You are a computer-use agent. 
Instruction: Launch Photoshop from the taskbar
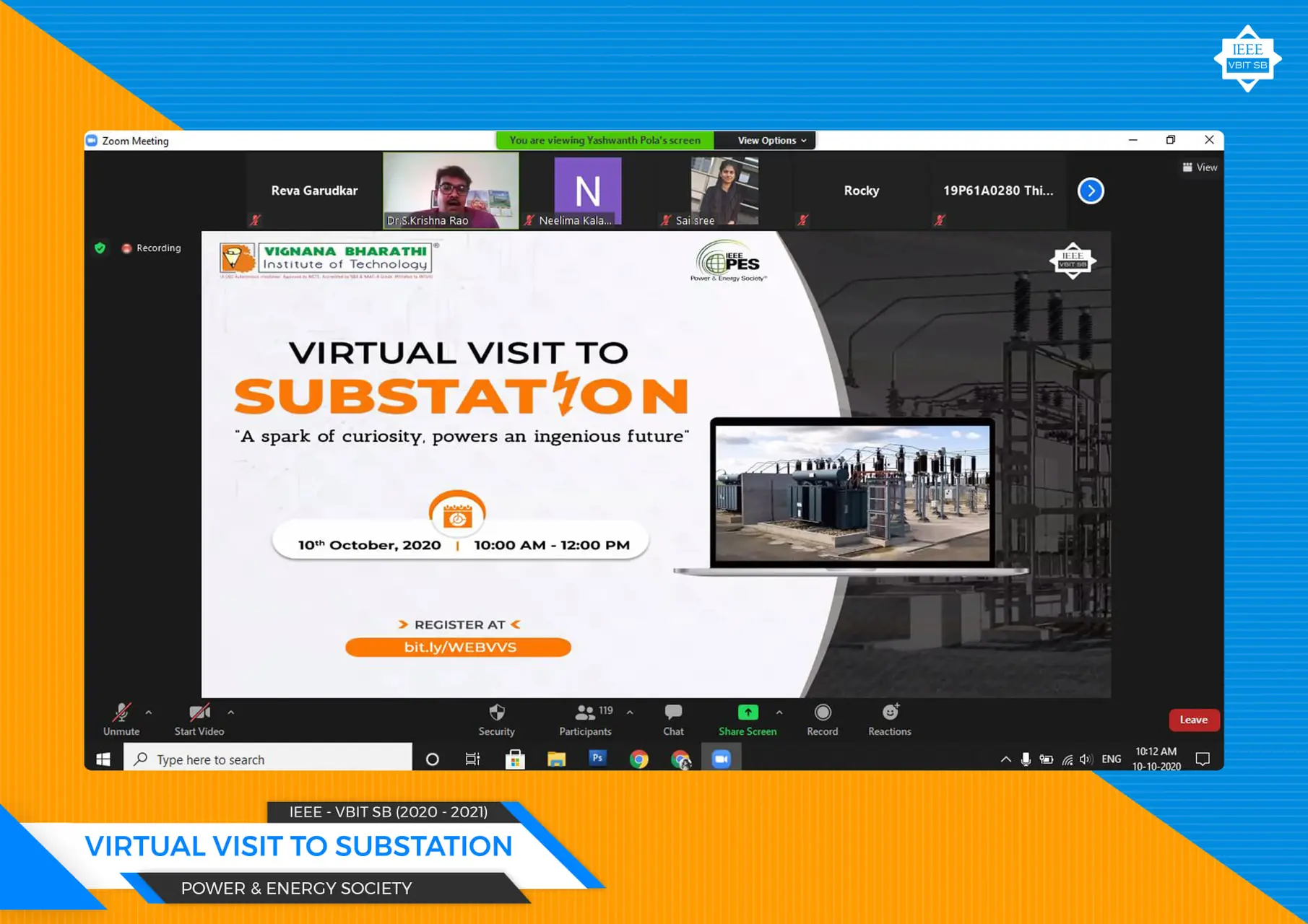[x=597, y=759]
